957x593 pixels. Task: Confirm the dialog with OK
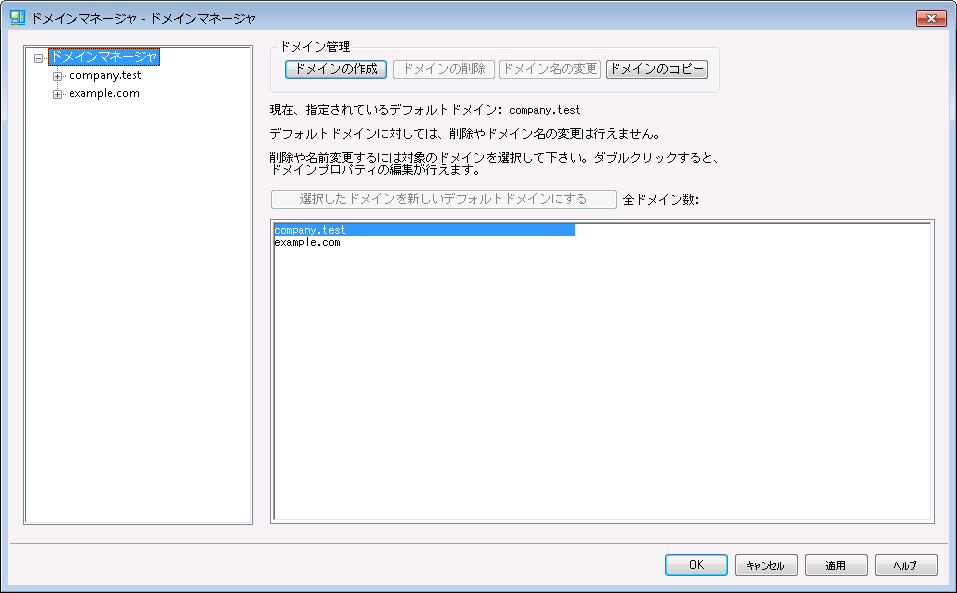pos(696,565)
